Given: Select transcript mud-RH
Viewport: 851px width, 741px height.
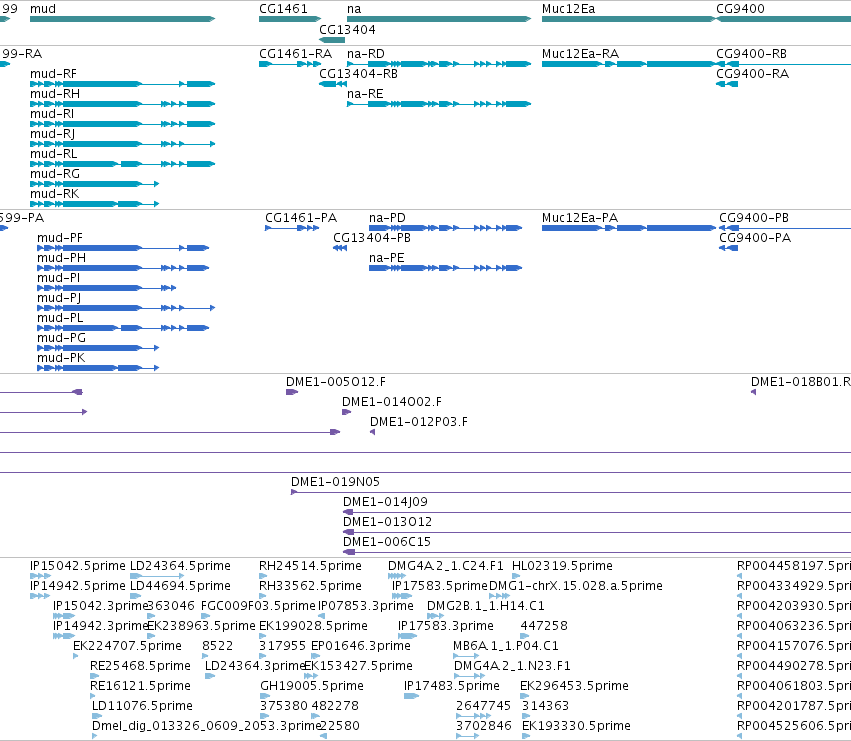Looking at the screenshot, I should [x=123, y=104].
